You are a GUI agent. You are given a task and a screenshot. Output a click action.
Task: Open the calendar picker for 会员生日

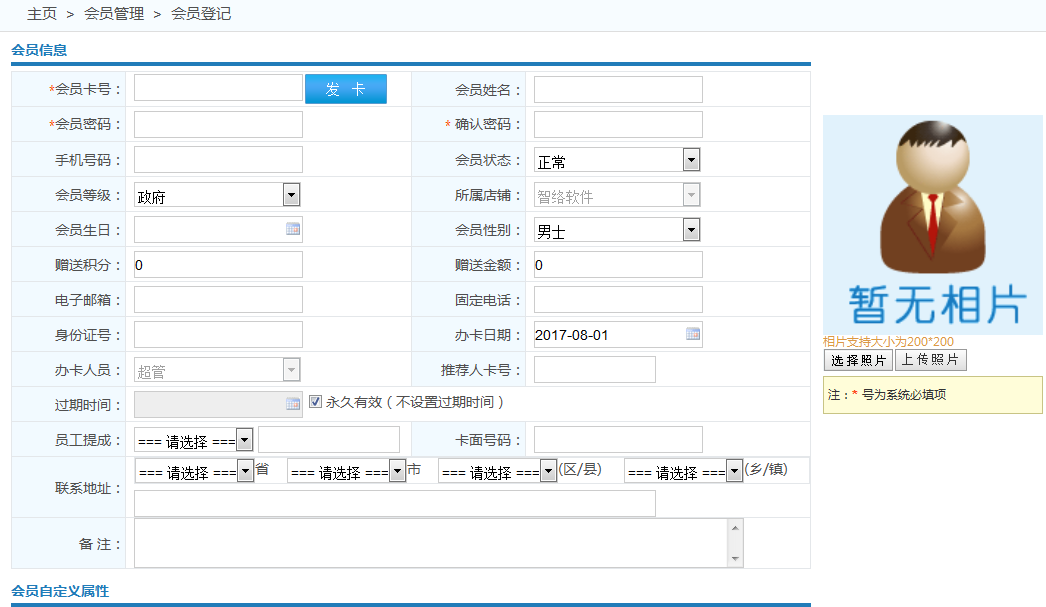click(292, 229)
